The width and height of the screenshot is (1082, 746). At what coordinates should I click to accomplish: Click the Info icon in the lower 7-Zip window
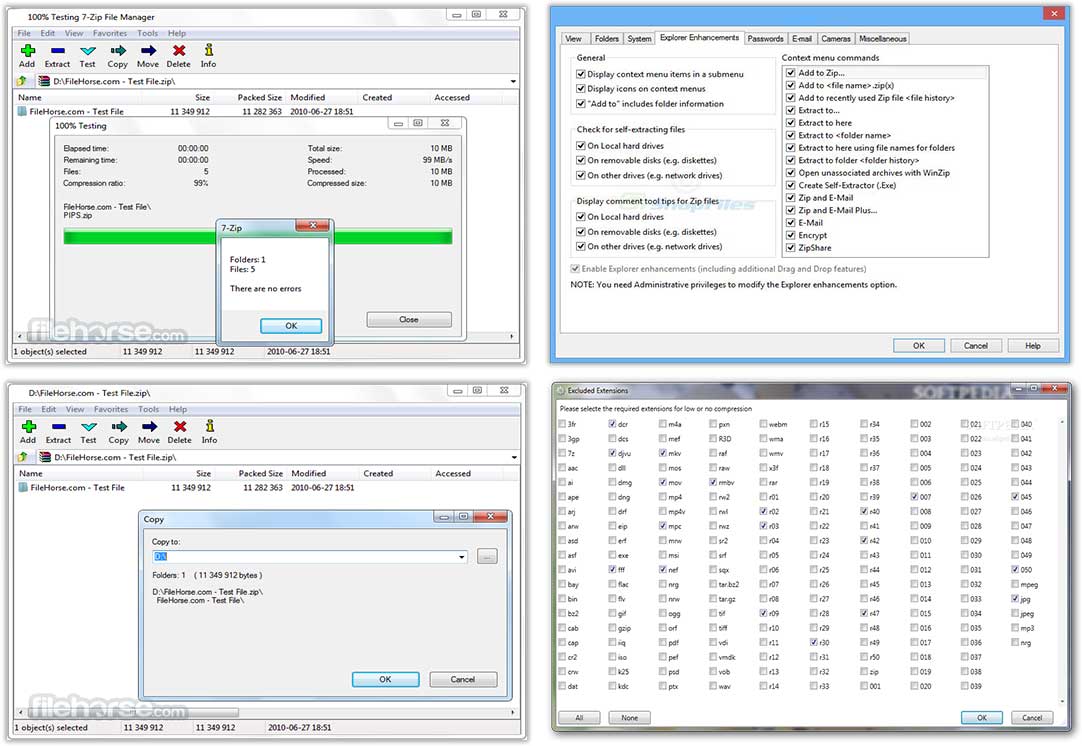tap(209, 426)
